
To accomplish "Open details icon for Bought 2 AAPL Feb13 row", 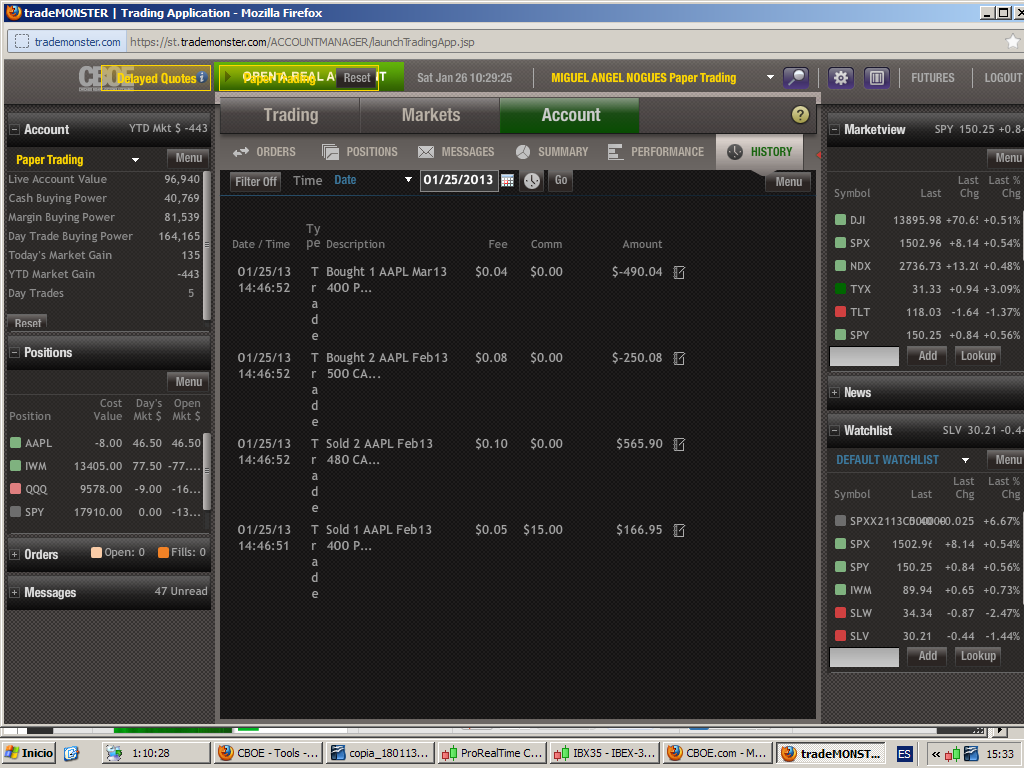I will click(679, 359).
